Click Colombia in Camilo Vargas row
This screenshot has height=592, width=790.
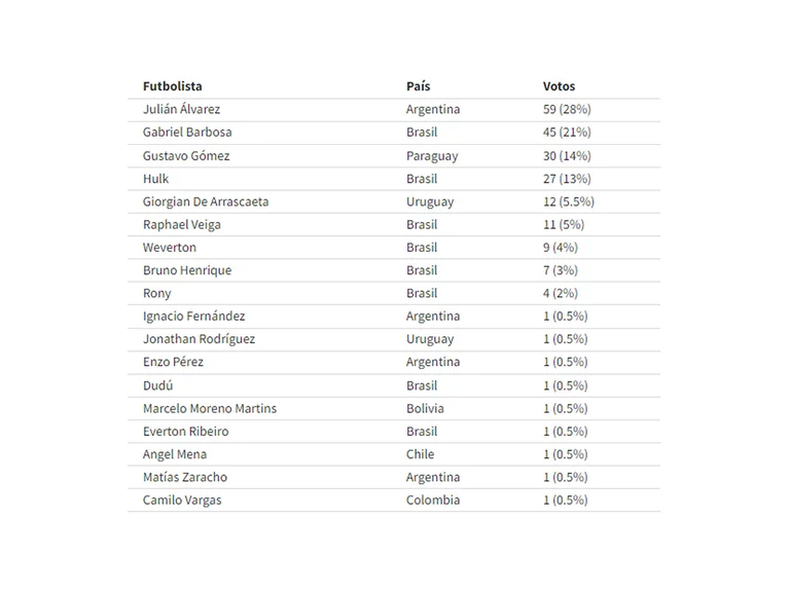pos(433,500)
